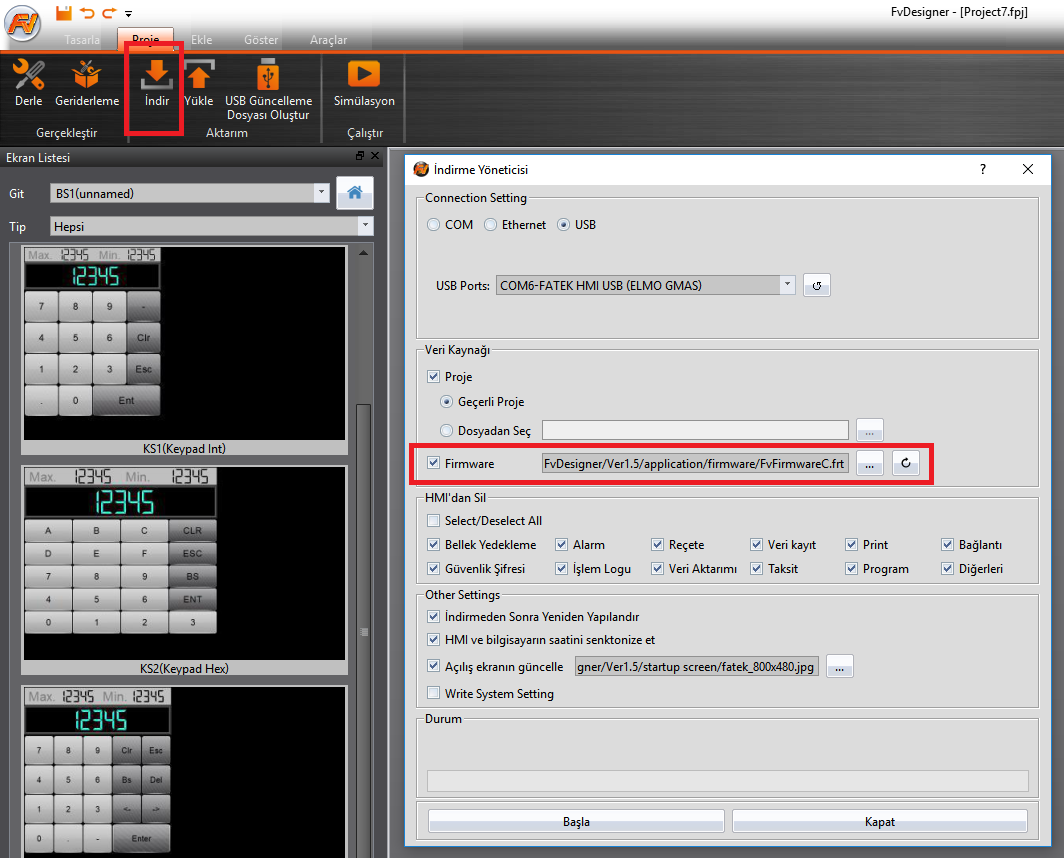1064x858 pixels.
Task: Enable the Write System Setting checkbox
Action: click(433, 693)
